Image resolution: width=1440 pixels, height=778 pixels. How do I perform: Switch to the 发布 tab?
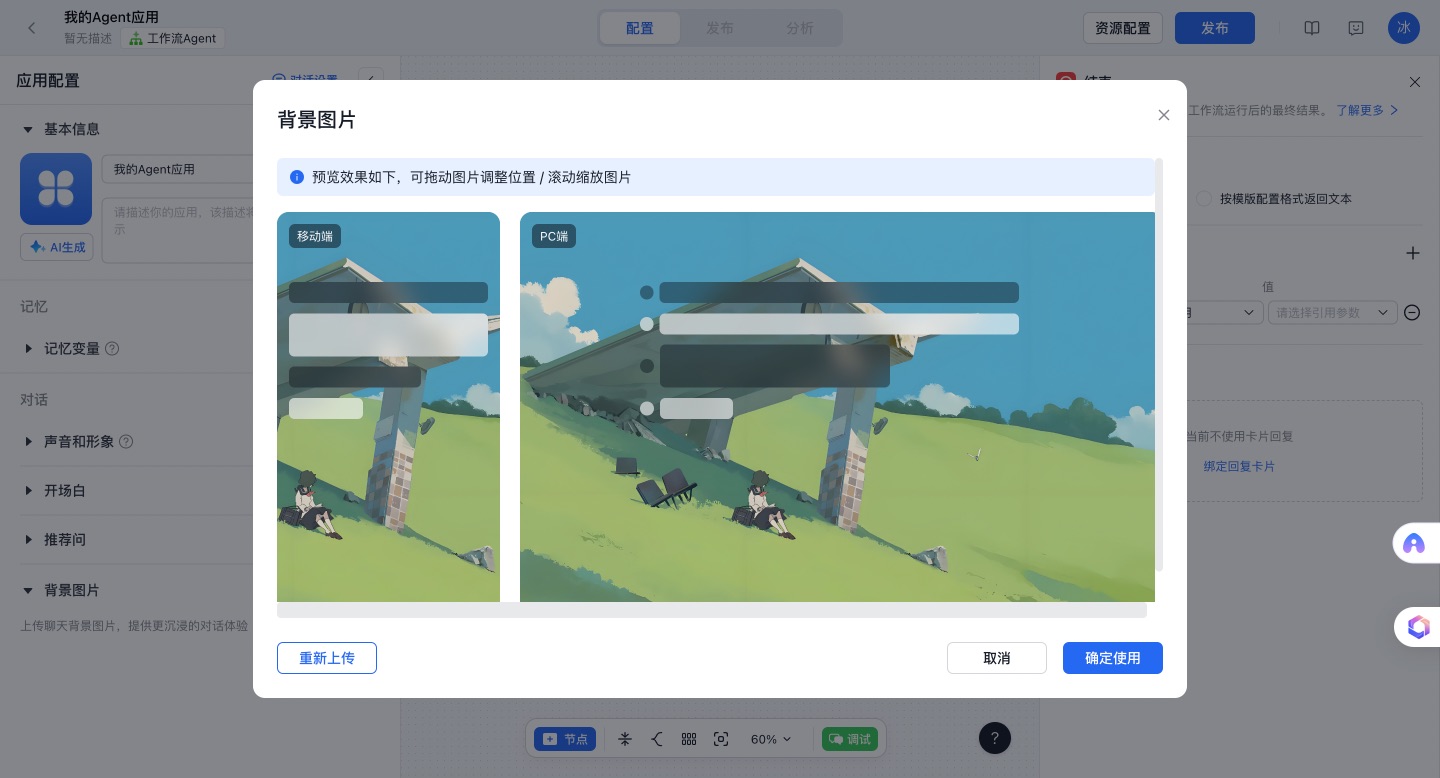pos(720,28)
